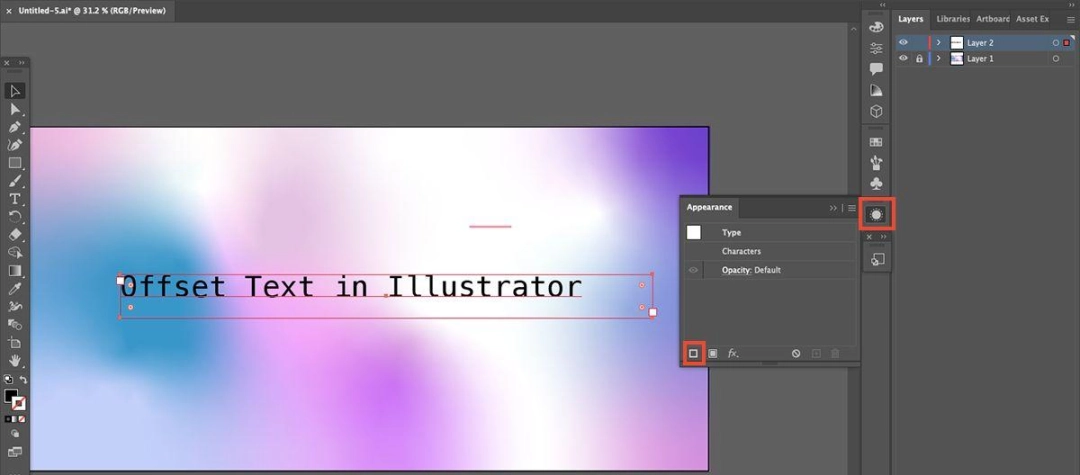This screenshot has width=1080, height=475.
Task: Select the Appearance panel tab
Action: [x=709, y=207]
